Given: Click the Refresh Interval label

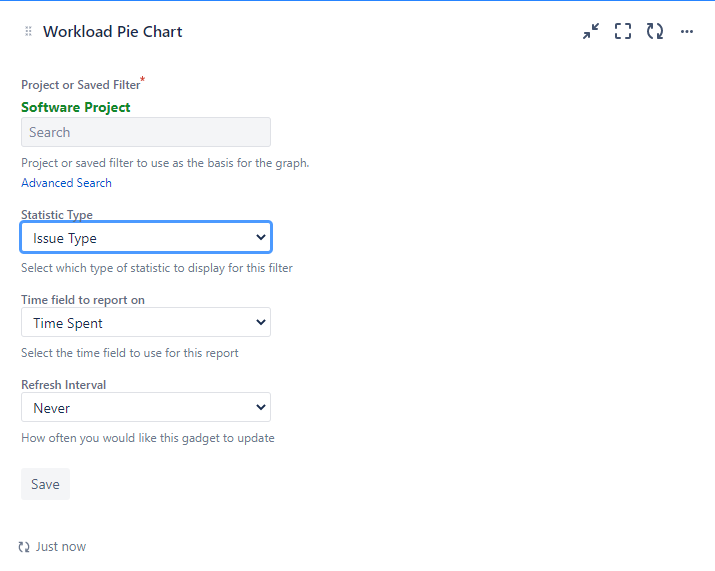Looking at the screenshot, I should (x=63, y=385).
